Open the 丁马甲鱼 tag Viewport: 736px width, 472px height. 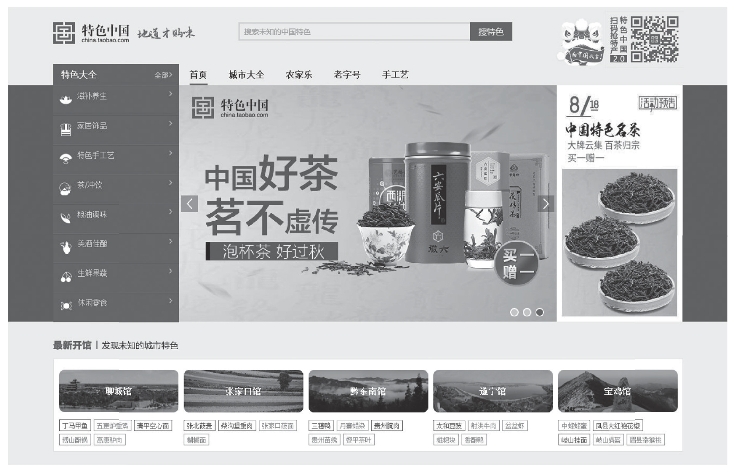74,426
